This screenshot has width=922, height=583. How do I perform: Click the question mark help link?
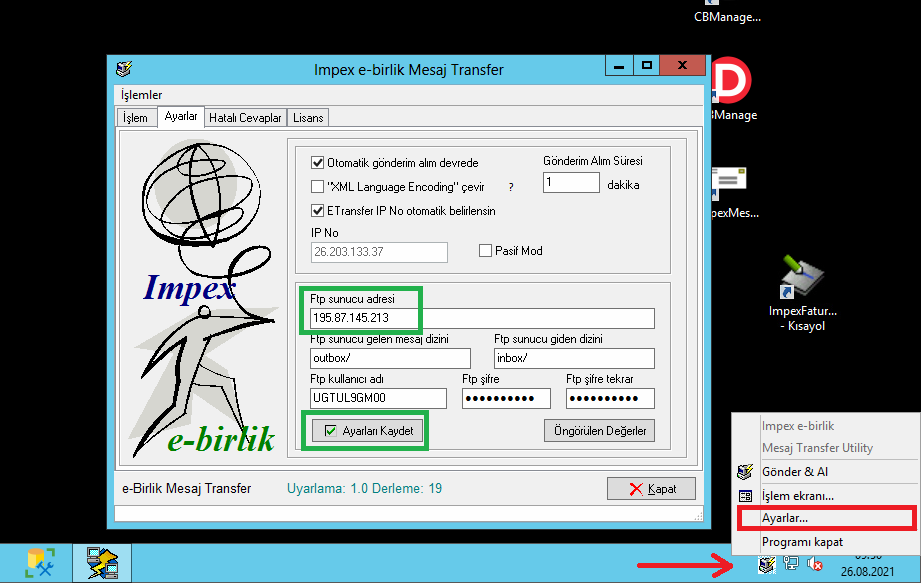[511, 187]
